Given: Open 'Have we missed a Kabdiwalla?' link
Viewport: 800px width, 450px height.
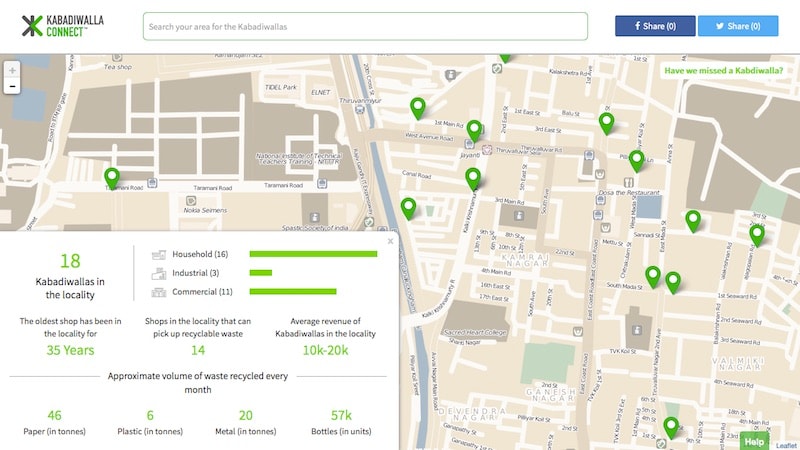Looking at the screenshot, I should [x=723, y=70].
